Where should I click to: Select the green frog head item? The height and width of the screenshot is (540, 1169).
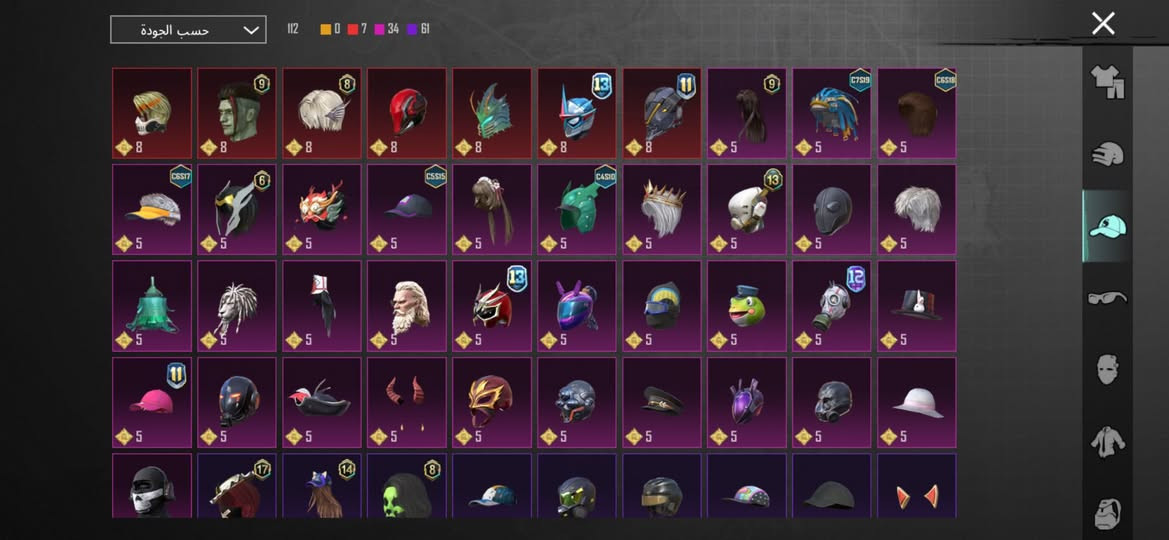(x=746, y=306)
